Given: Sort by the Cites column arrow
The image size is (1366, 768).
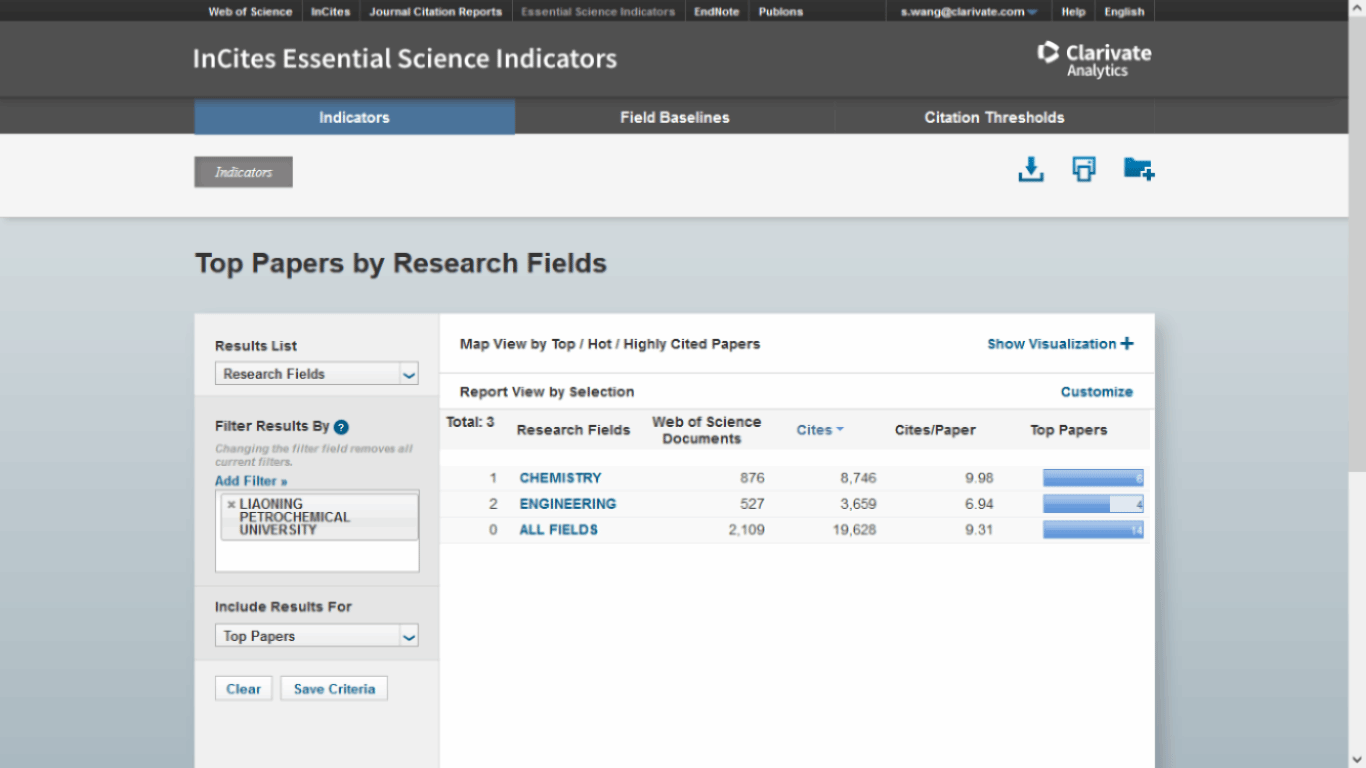Looking at the screenshot, I should tap(840, 430).
